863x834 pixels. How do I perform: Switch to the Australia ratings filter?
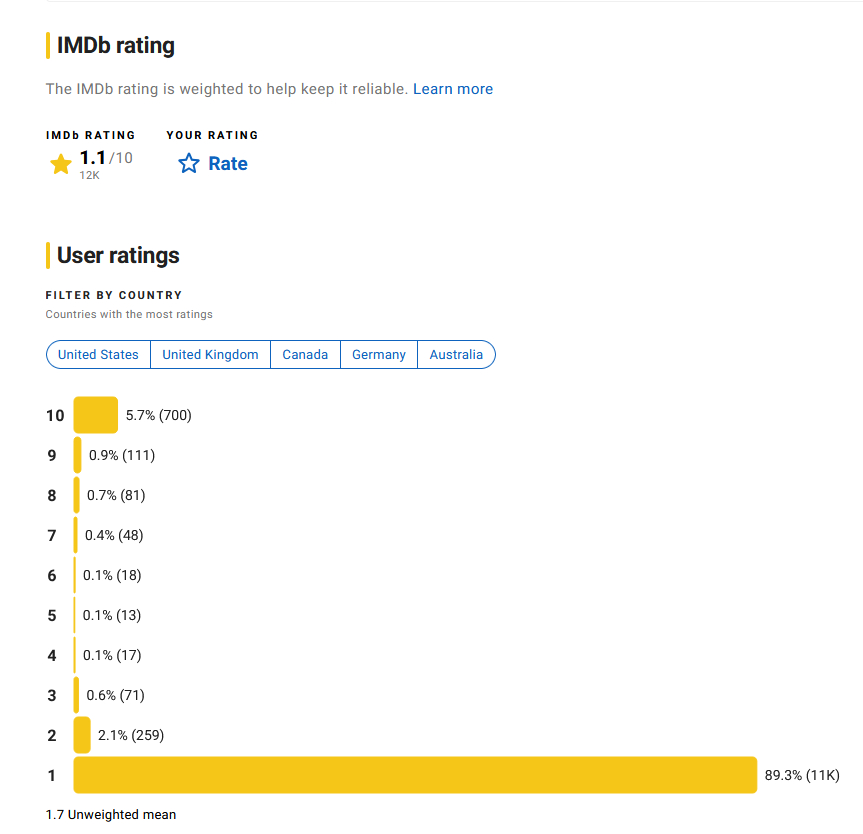point(456,355)
